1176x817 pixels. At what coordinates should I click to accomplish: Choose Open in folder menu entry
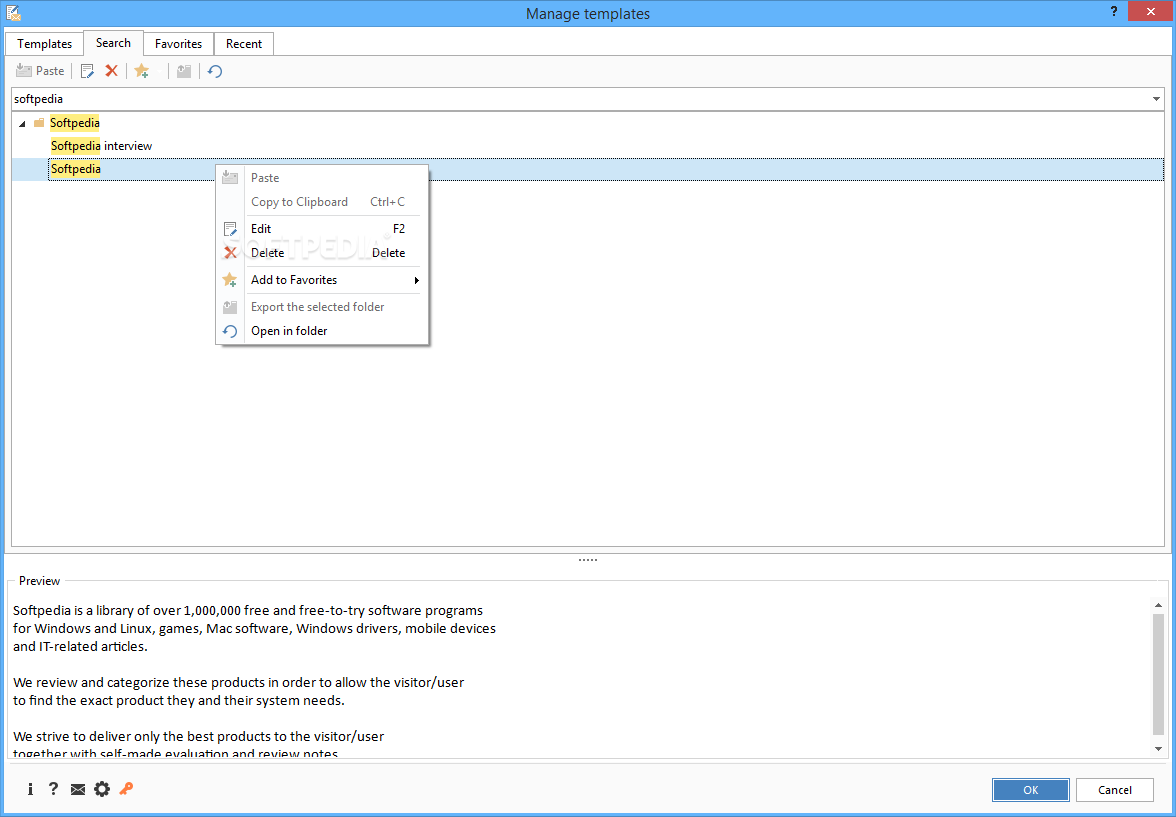coord(322,331)
